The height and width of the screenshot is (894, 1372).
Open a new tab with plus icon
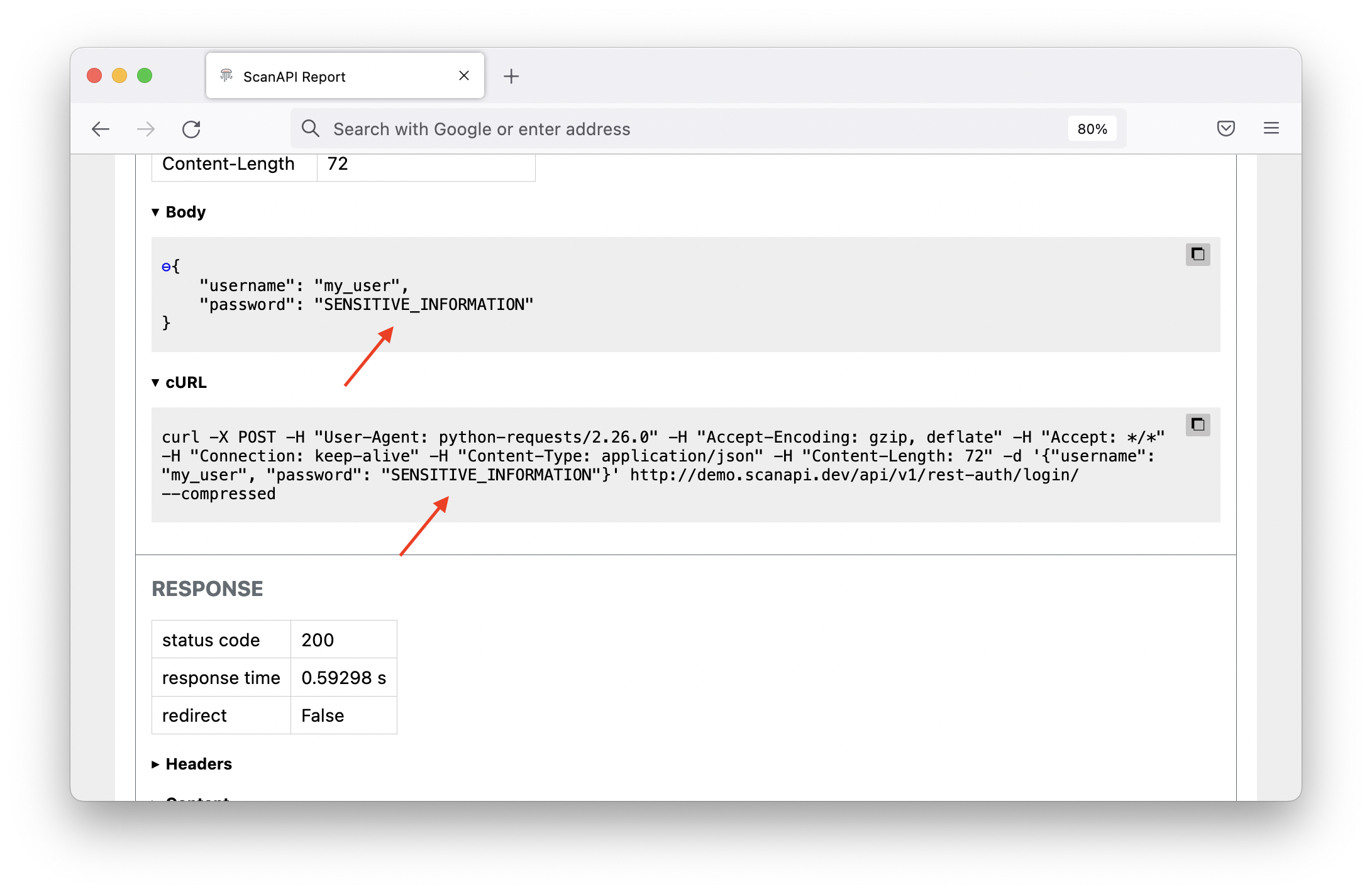[511, 77]
